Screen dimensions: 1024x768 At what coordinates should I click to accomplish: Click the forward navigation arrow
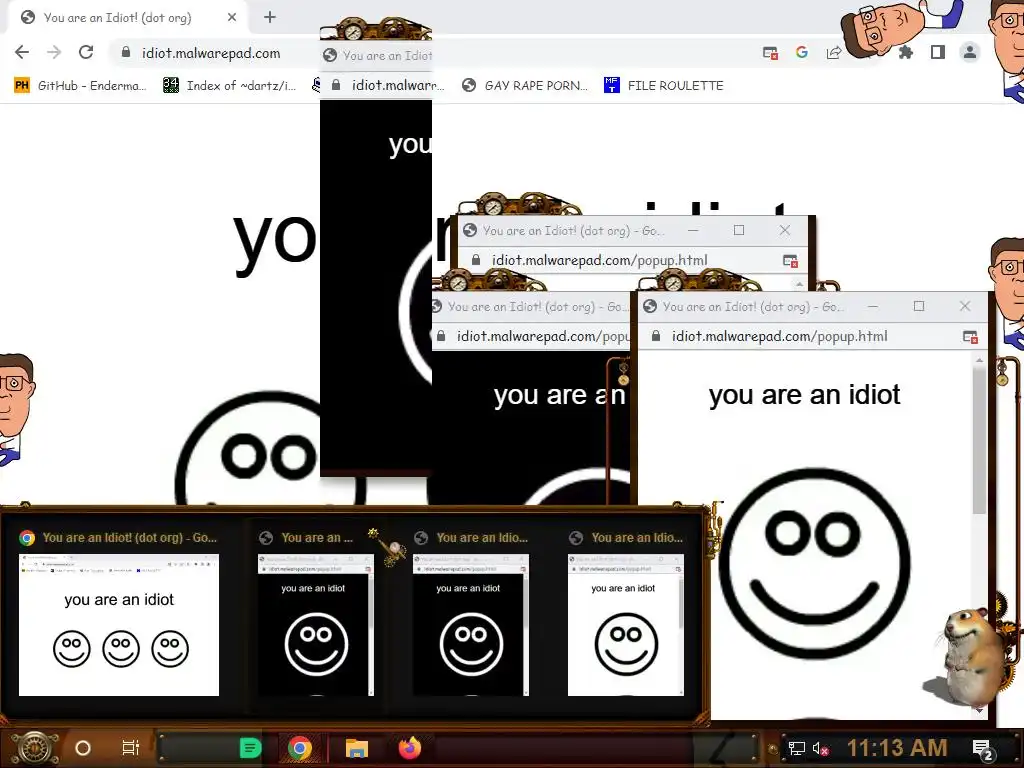click(54, 52)
